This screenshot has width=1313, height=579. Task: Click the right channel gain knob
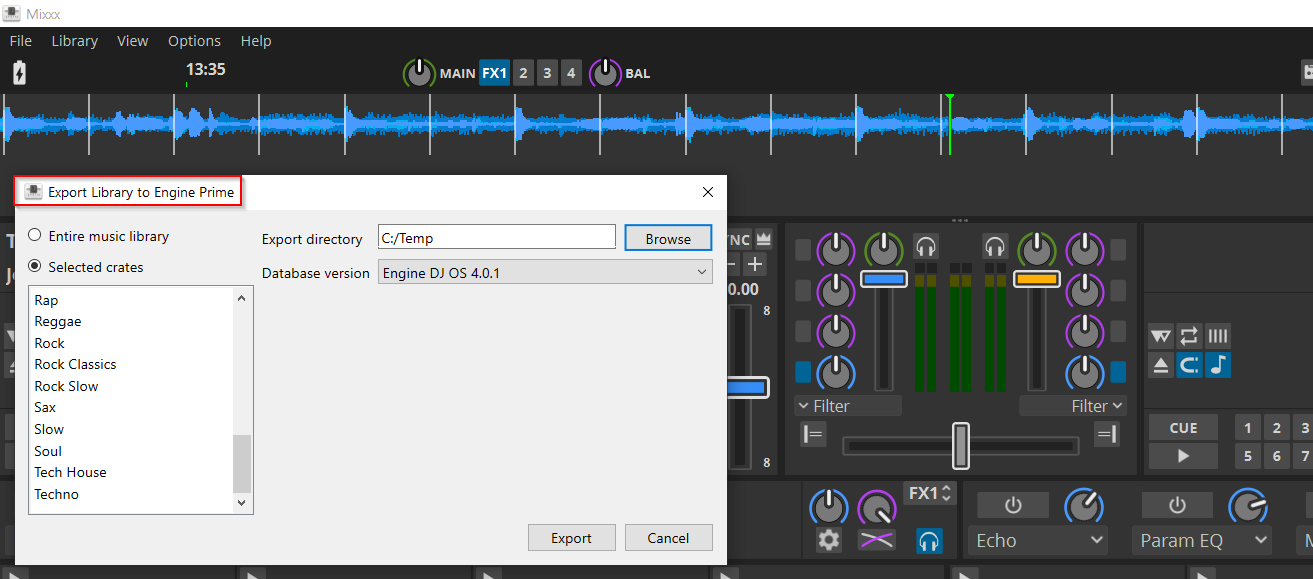(x=1036, y=248)
